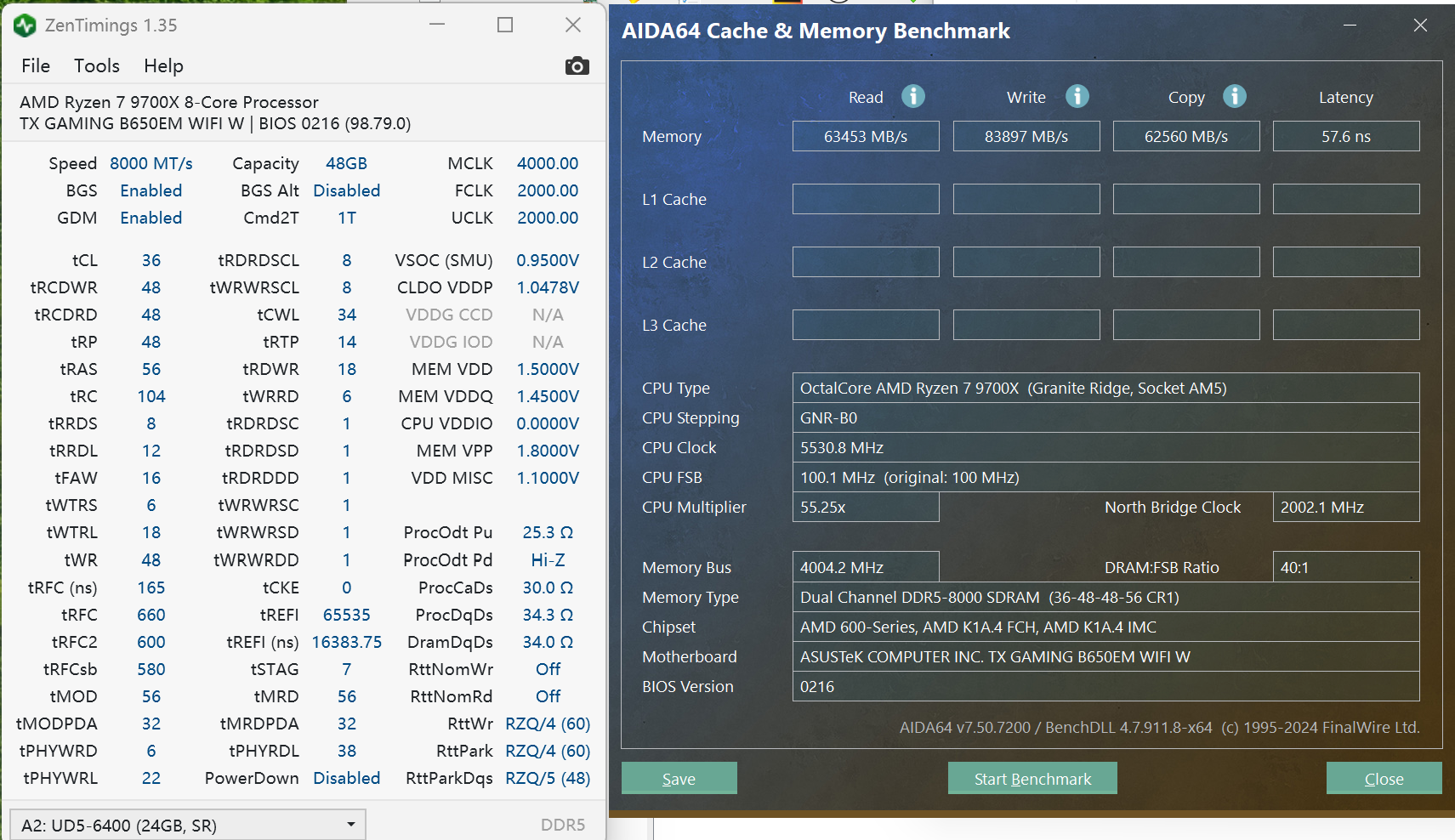Open the Tools menu
Viewport: 1455px width, 840px height.
pyautogui.click(x=96, y=66)
